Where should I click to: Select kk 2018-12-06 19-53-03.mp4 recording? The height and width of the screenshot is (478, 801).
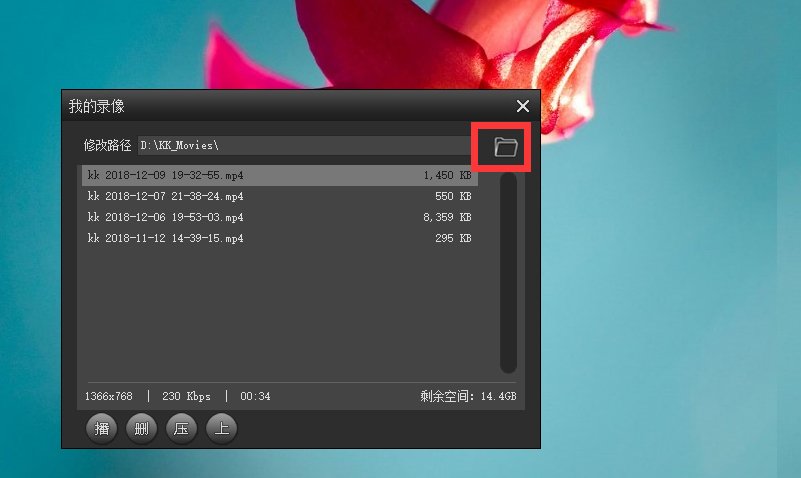pos(166,217)
